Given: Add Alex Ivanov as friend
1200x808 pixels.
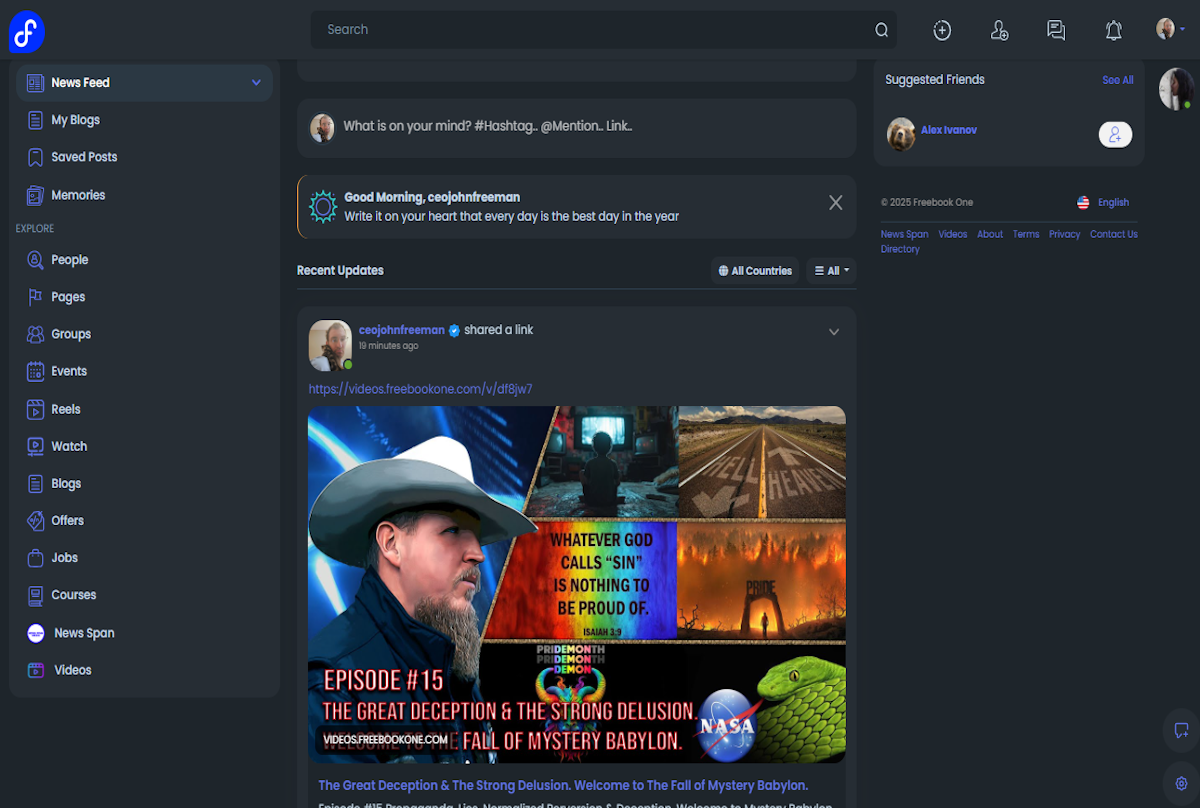Looking at the screenshot, I should [1115, 134].
